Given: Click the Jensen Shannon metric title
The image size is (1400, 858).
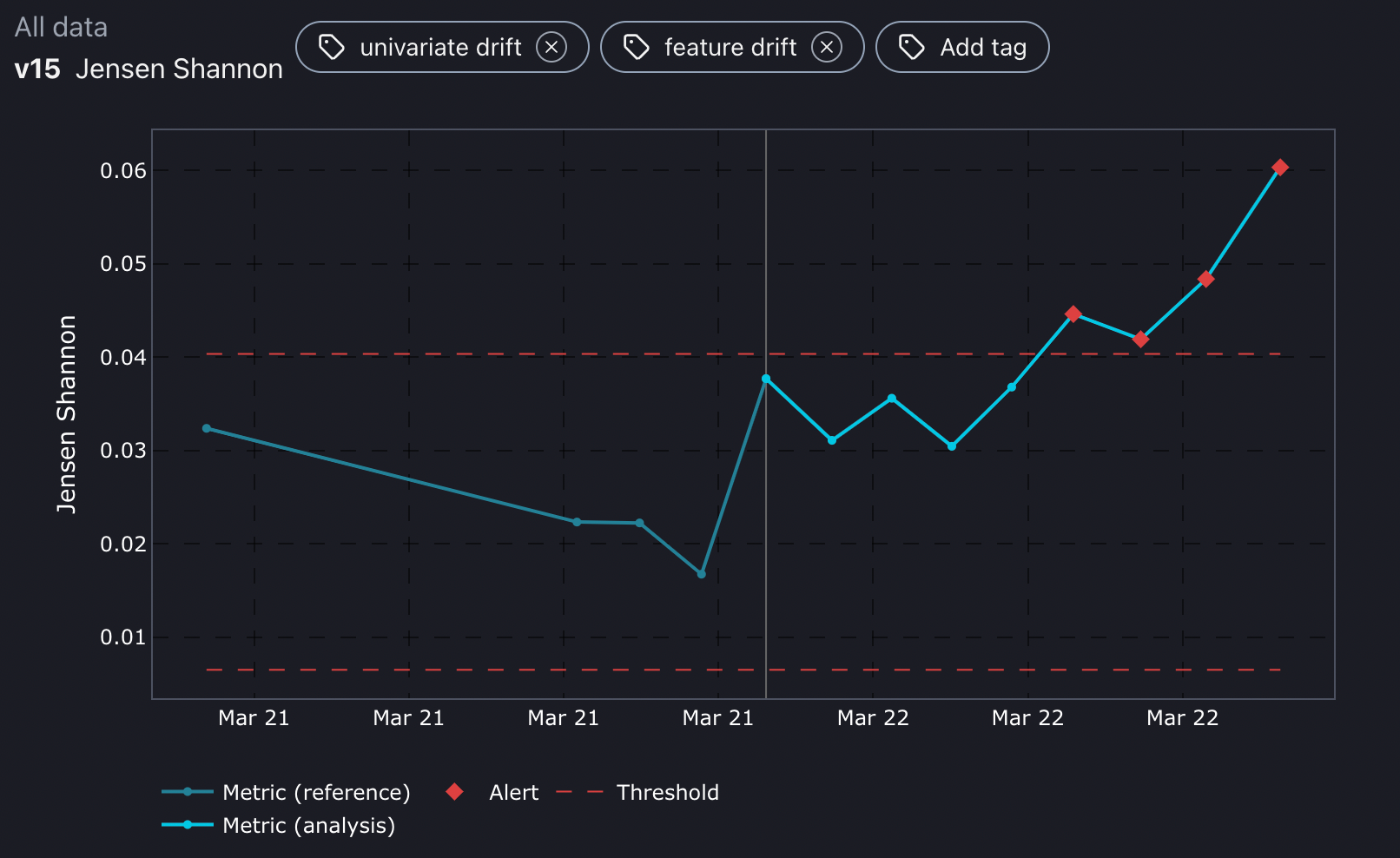Looking at the screenshot, I should point(180,69).
